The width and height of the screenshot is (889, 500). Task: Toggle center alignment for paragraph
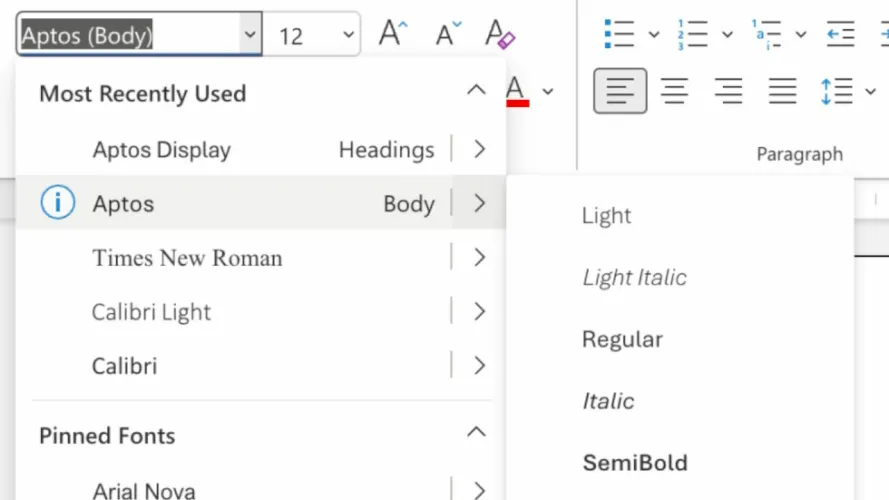(674, 92)
